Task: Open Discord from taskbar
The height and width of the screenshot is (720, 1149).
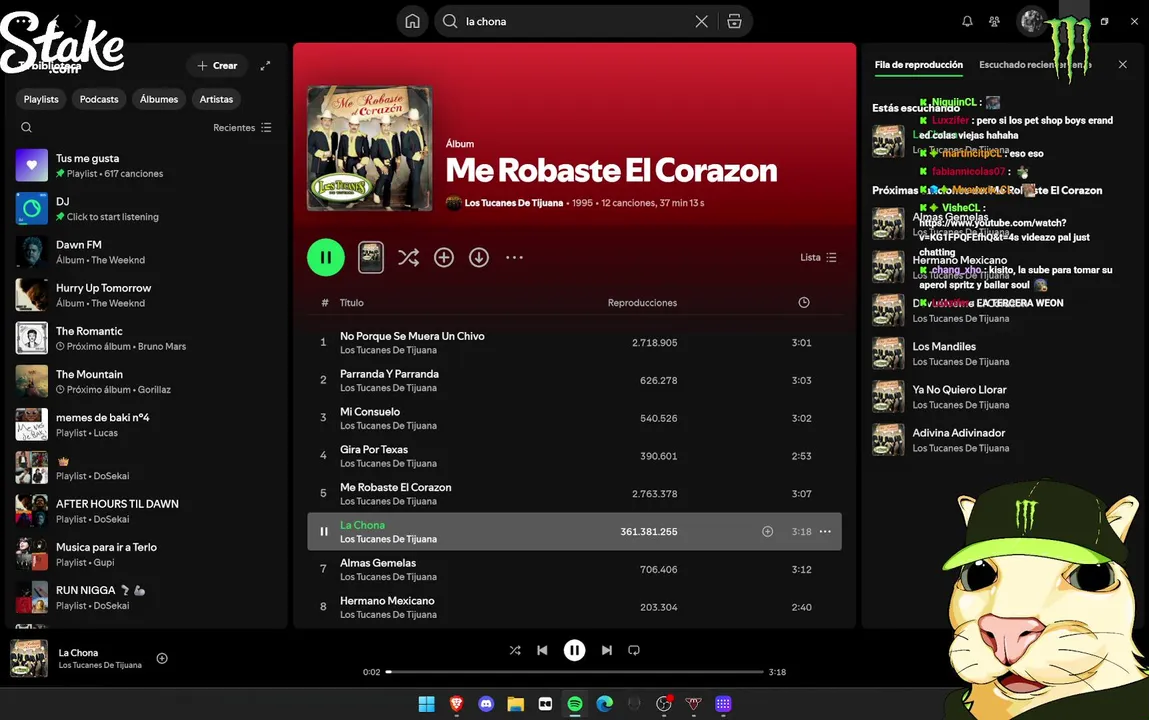Action: coord(486,704)
